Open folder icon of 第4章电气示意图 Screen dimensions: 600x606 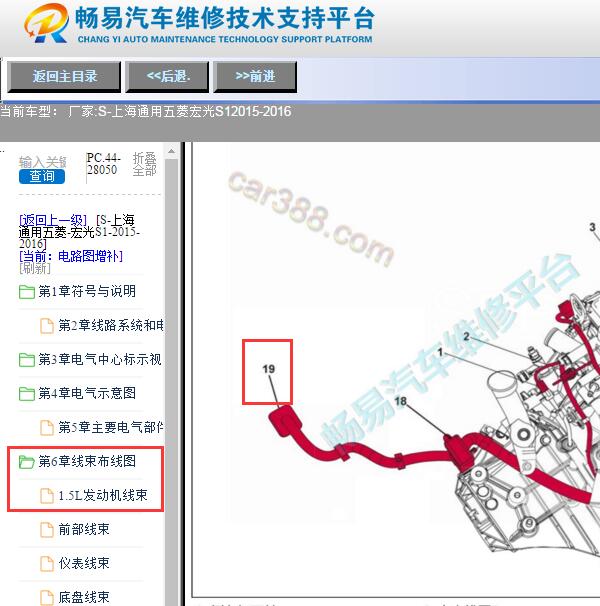pos(27,394)
